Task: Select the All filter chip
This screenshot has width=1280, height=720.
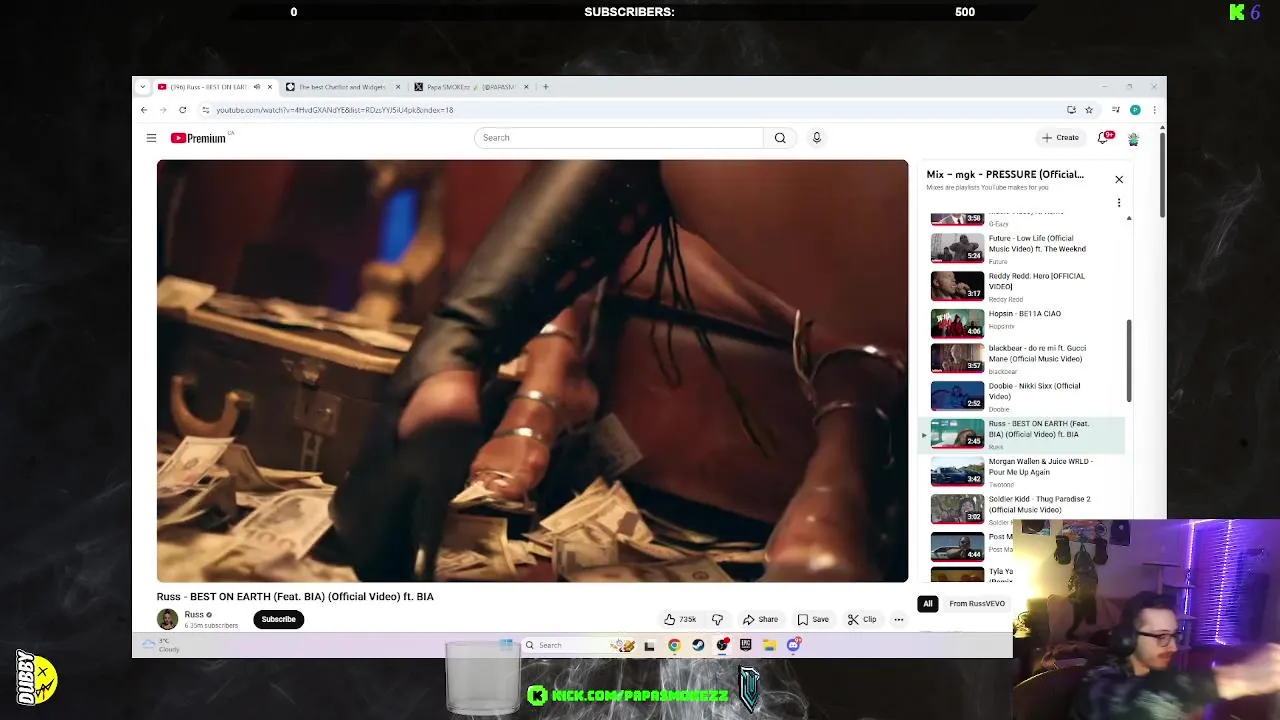Action: coord(928,604)
